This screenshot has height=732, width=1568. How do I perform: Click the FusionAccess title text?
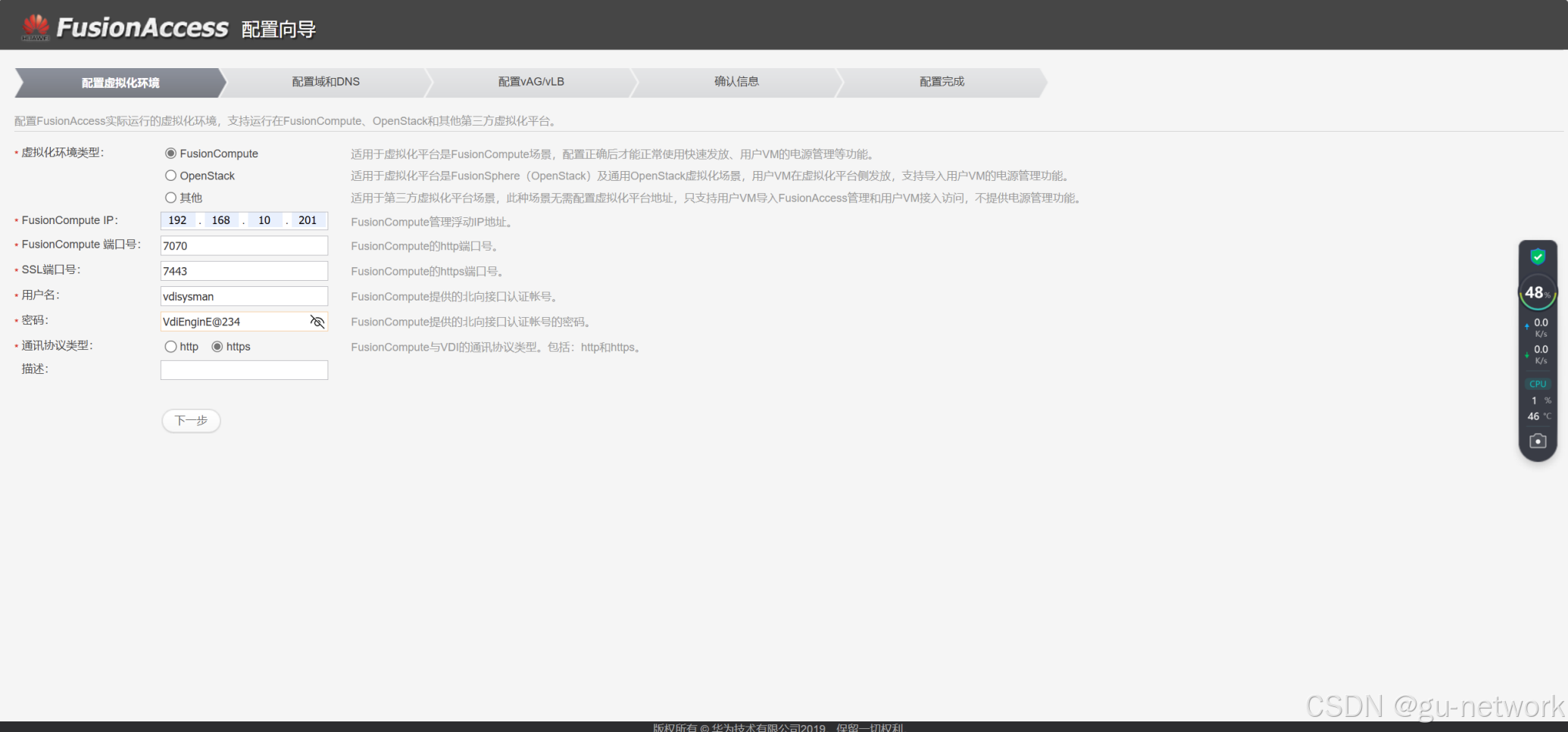pos(142,28)
